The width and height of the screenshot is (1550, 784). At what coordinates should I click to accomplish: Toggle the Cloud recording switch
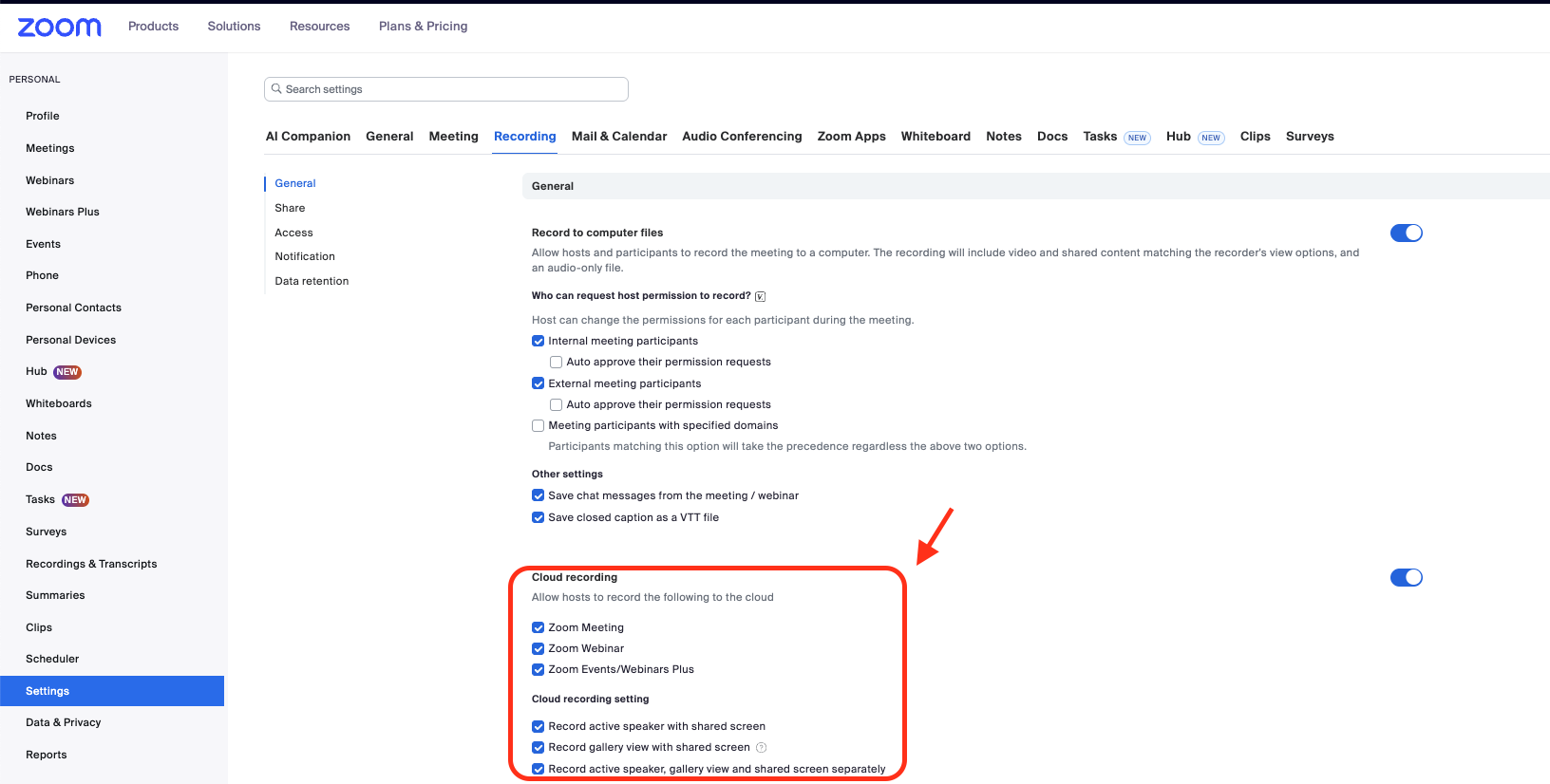[1406, 577]
